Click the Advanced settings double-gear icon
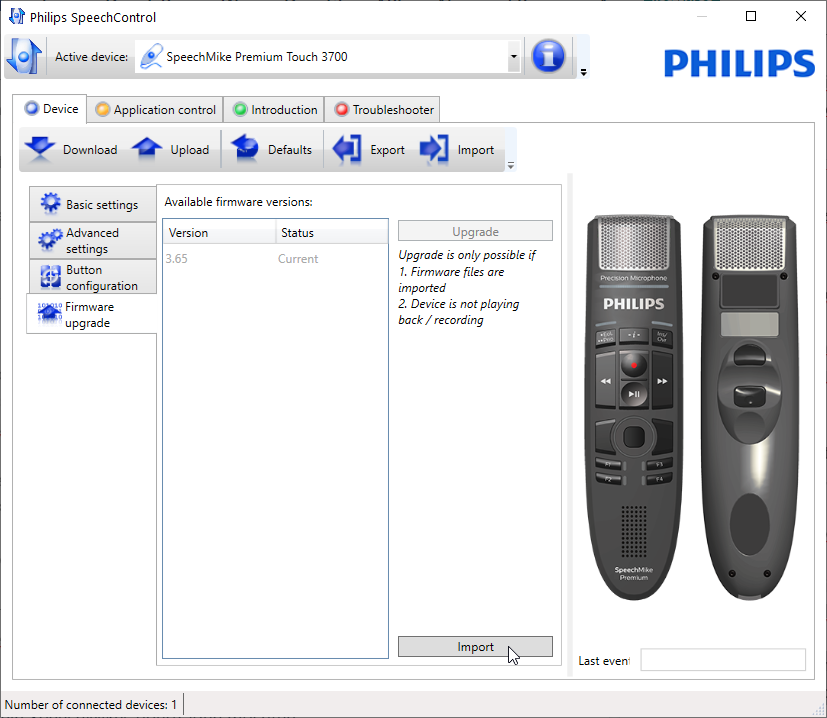 50,240
